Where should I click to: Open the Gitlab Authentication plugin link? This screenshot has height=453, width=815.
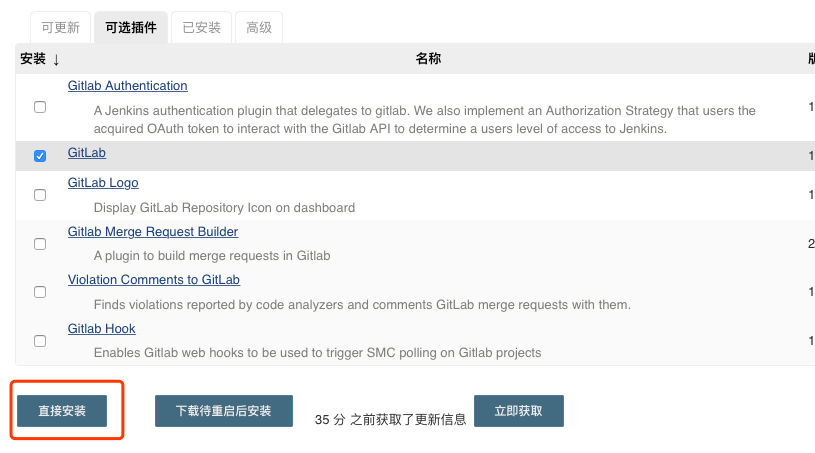(127, 86)
